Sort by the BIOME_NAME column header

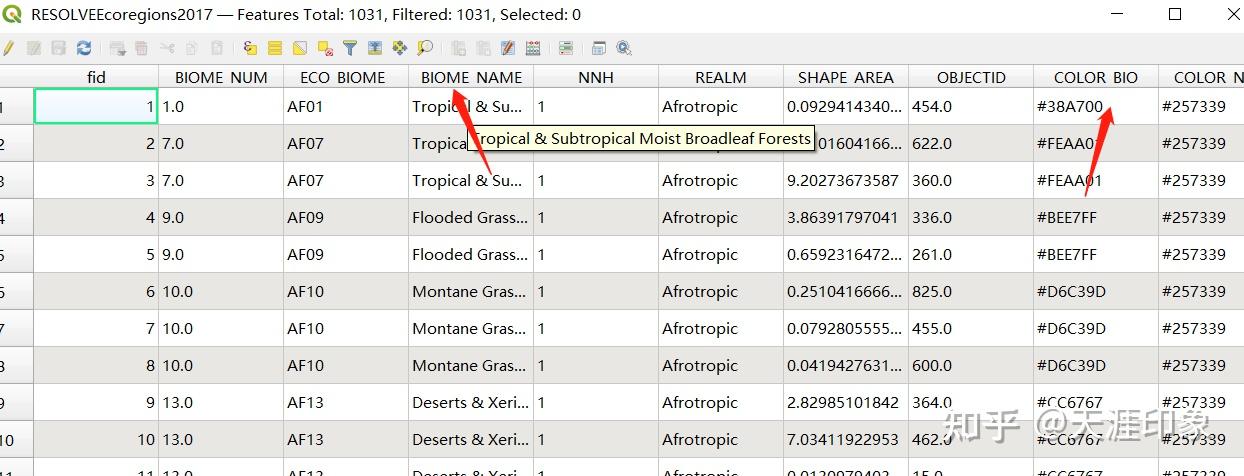(471, 77)
